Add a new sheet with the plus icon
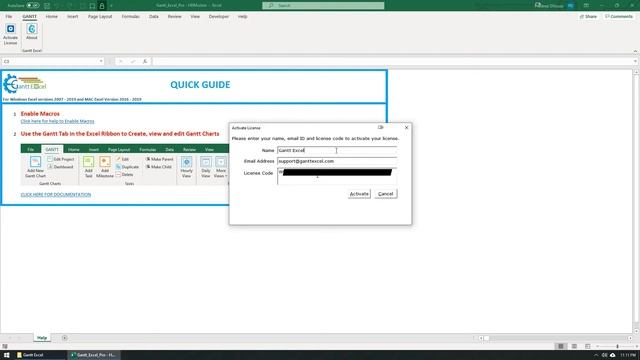640x360 pixels. click(x=64, y=338)
